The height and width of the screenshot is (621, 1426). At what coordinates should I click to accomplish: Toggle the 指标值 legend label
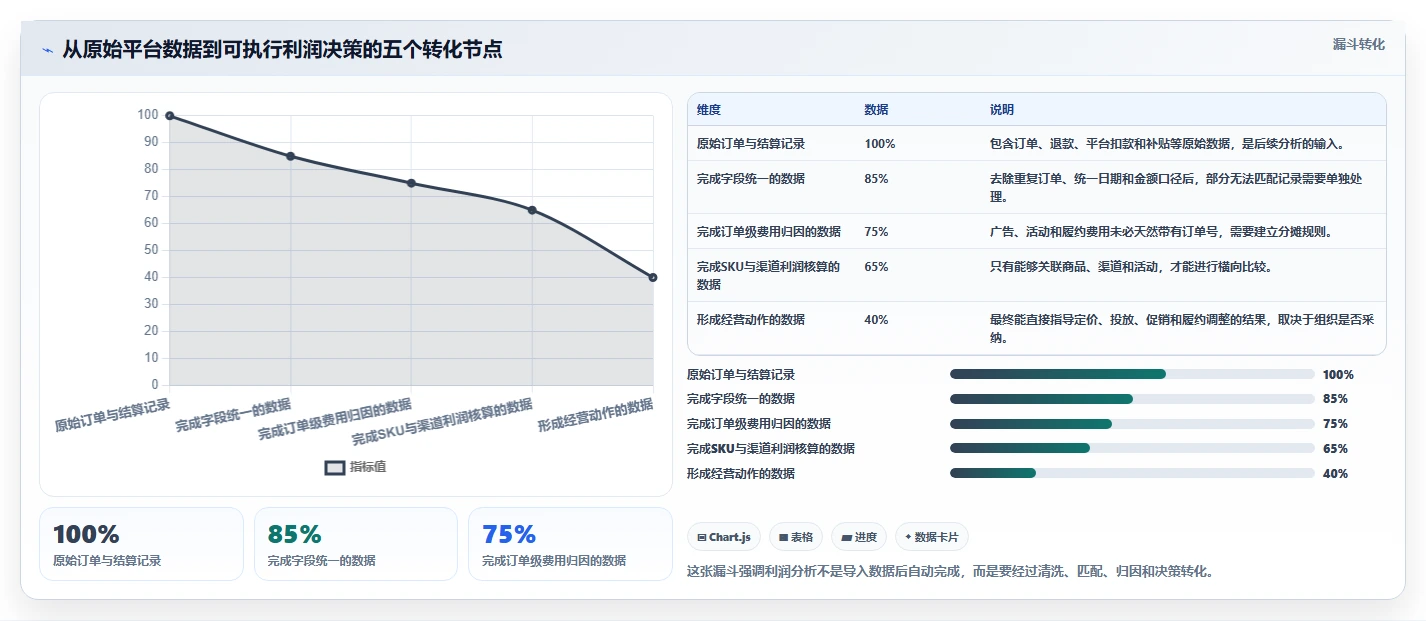368,467
